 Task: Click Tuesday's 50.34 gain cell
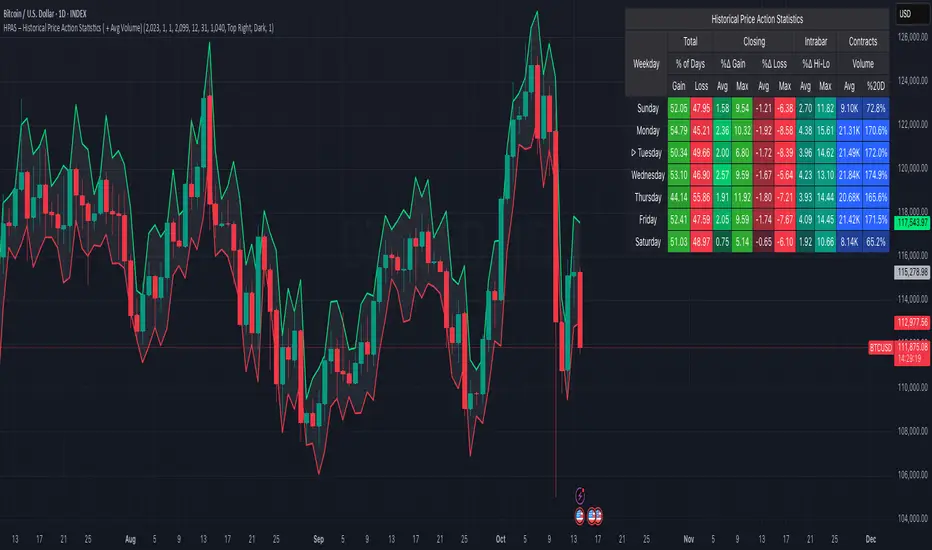coord(679,153)
